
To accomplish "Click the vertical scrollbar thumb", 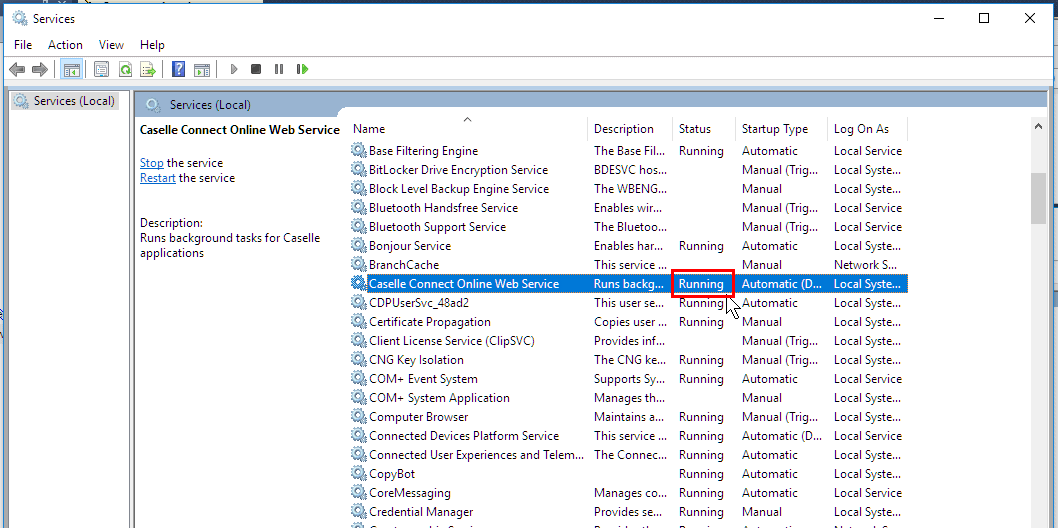I will tap(1038, 198).
